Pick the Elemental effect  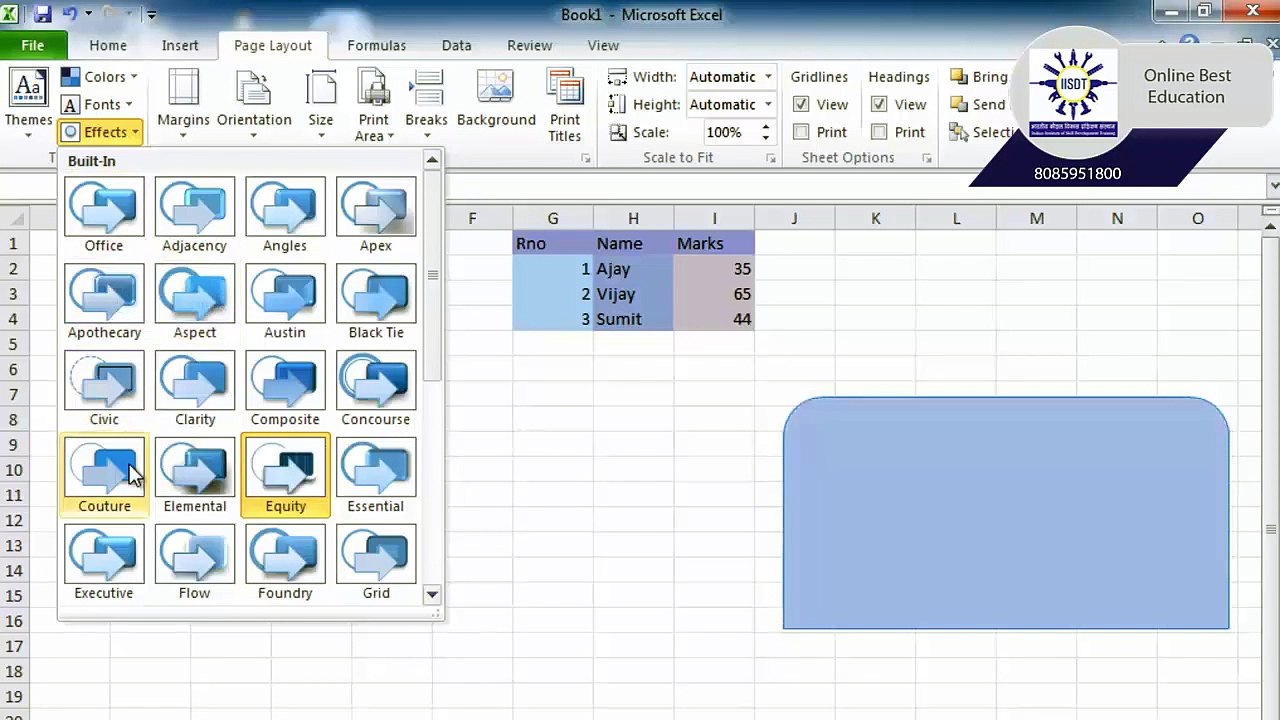tap(195, 476)
